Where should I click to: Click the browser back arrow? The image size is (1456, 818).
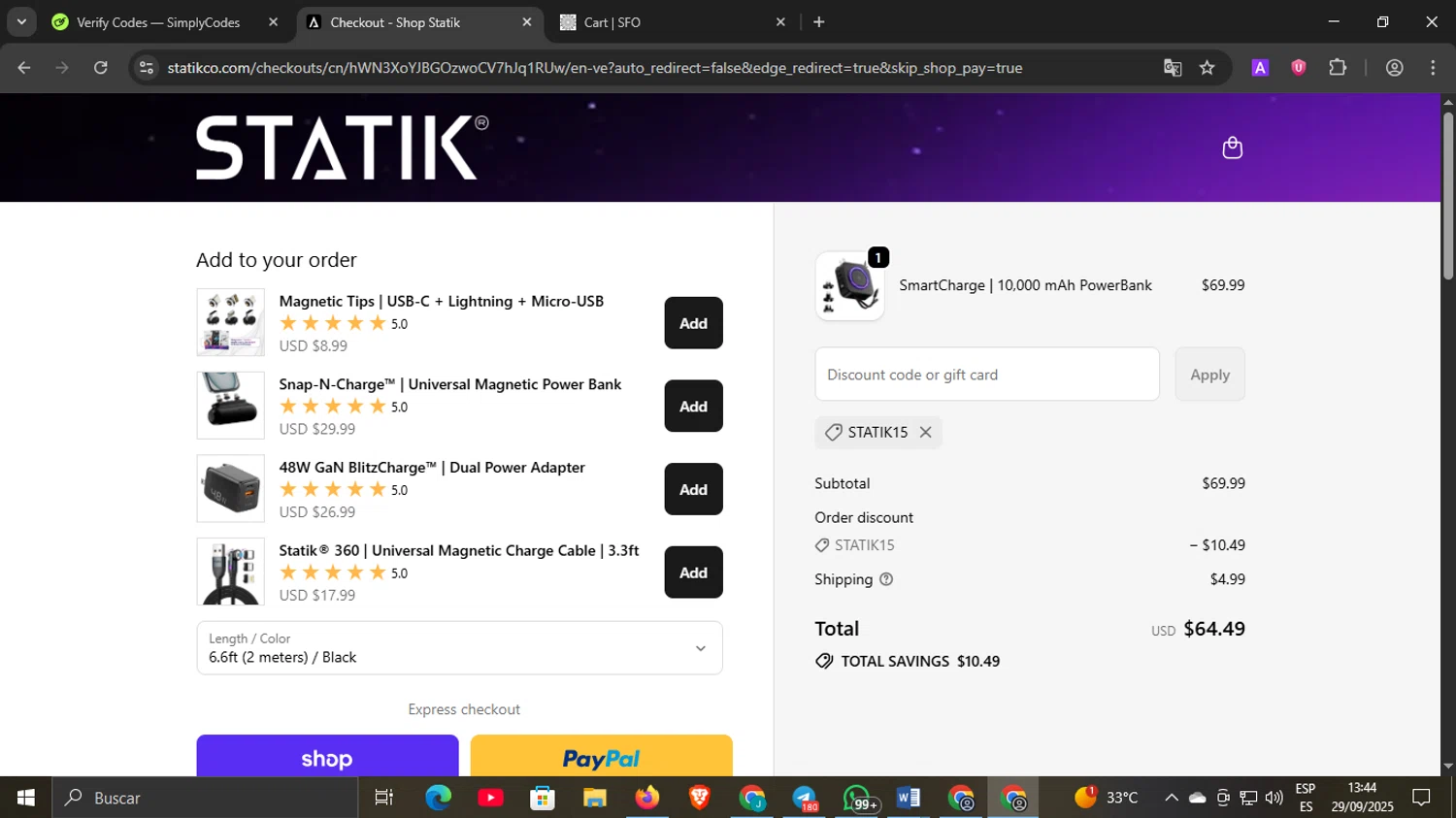point(24,68)
